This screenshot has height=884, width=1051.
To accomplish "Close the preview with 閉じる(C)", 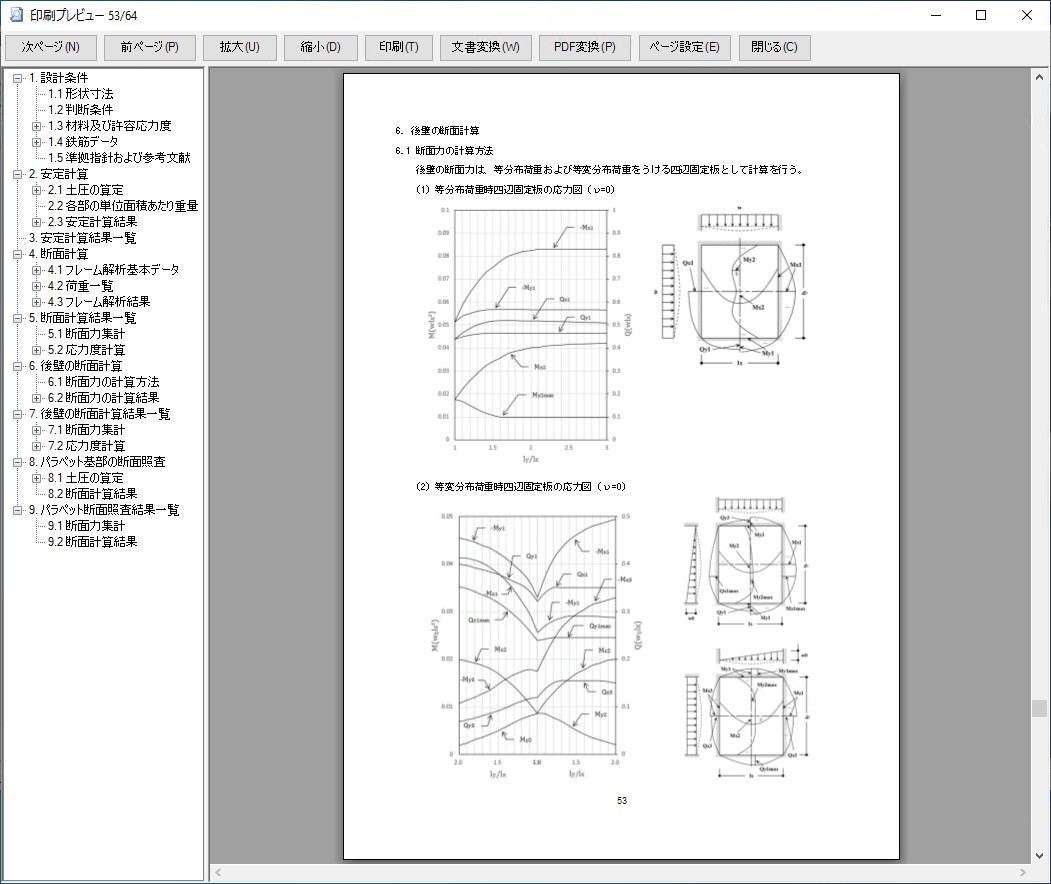I will coord(774,47).
